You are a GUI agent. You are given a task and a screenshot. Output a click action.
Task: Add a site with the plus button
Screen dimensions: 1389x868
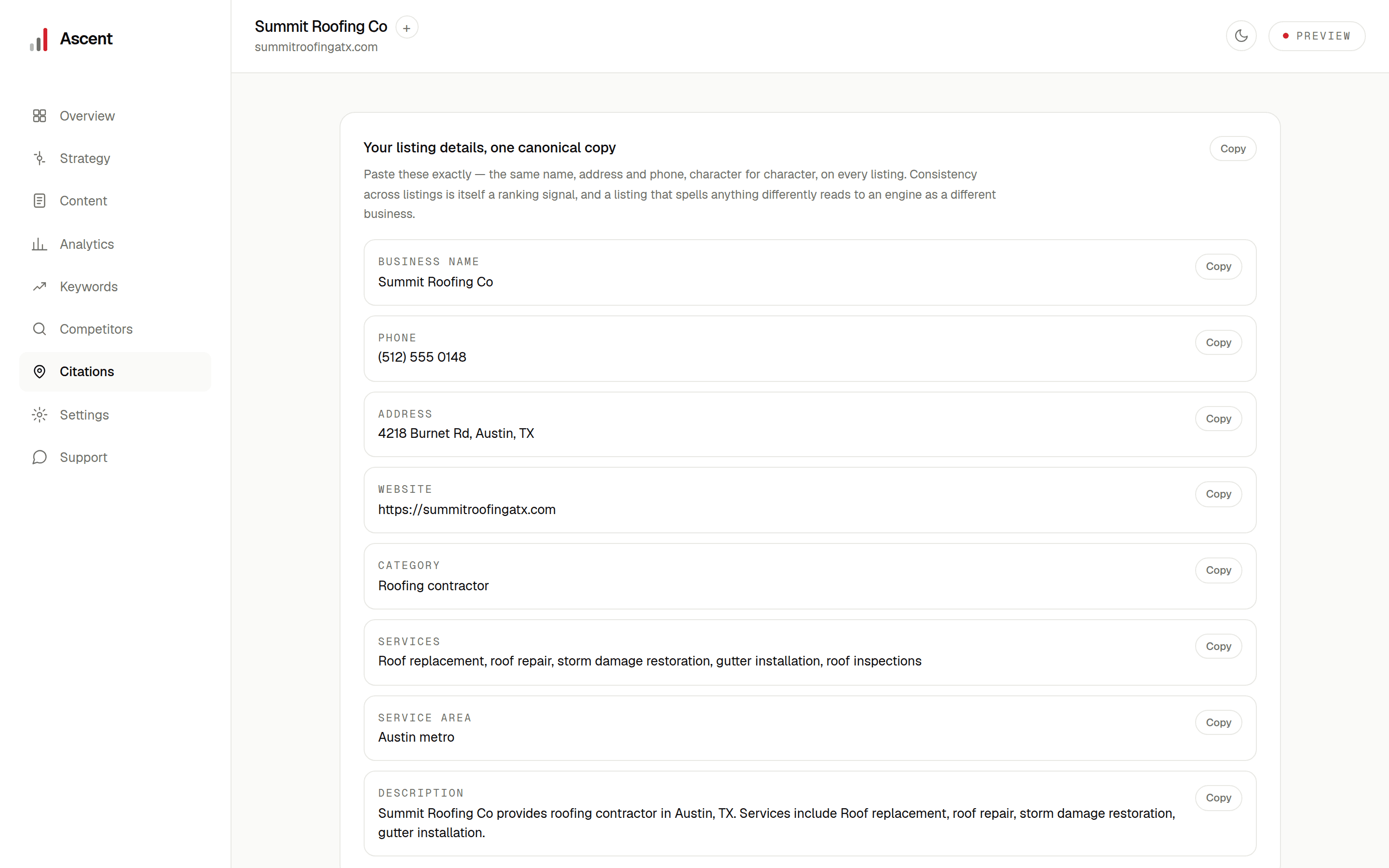tap(407, 27)
